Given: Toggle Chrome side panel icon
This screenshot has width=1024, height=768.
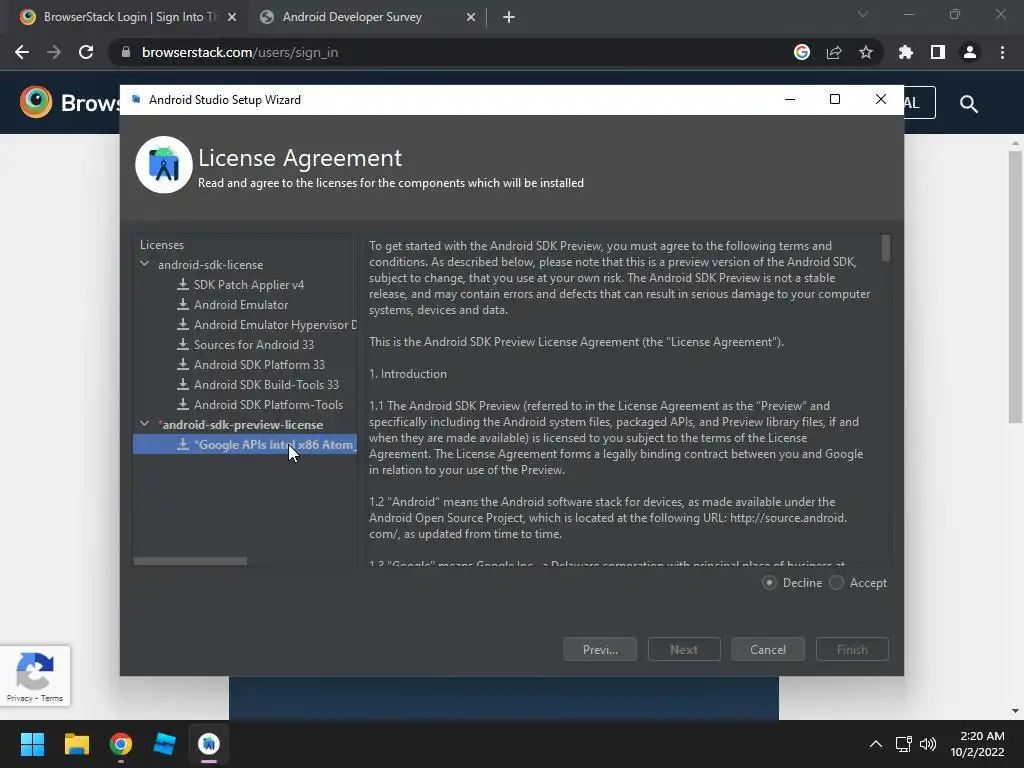Looking at the screenshot, I should 938,52.
